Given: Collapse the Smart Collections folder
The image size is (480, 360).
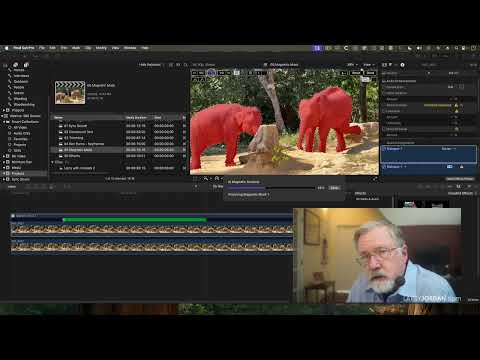Looking at the screenshot, I should click(x=4, y=122).
